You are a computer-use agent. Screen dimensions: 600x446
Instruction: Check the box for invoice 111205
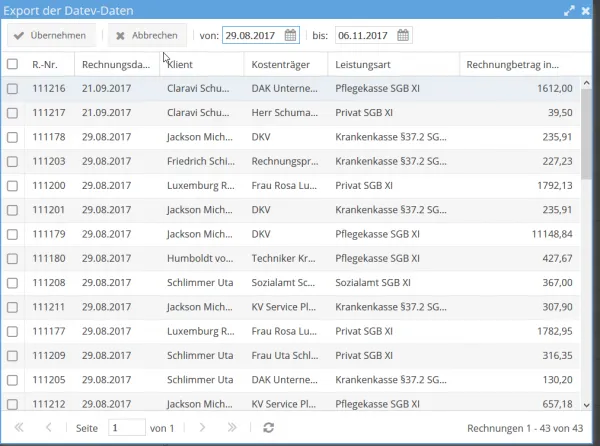12,380
